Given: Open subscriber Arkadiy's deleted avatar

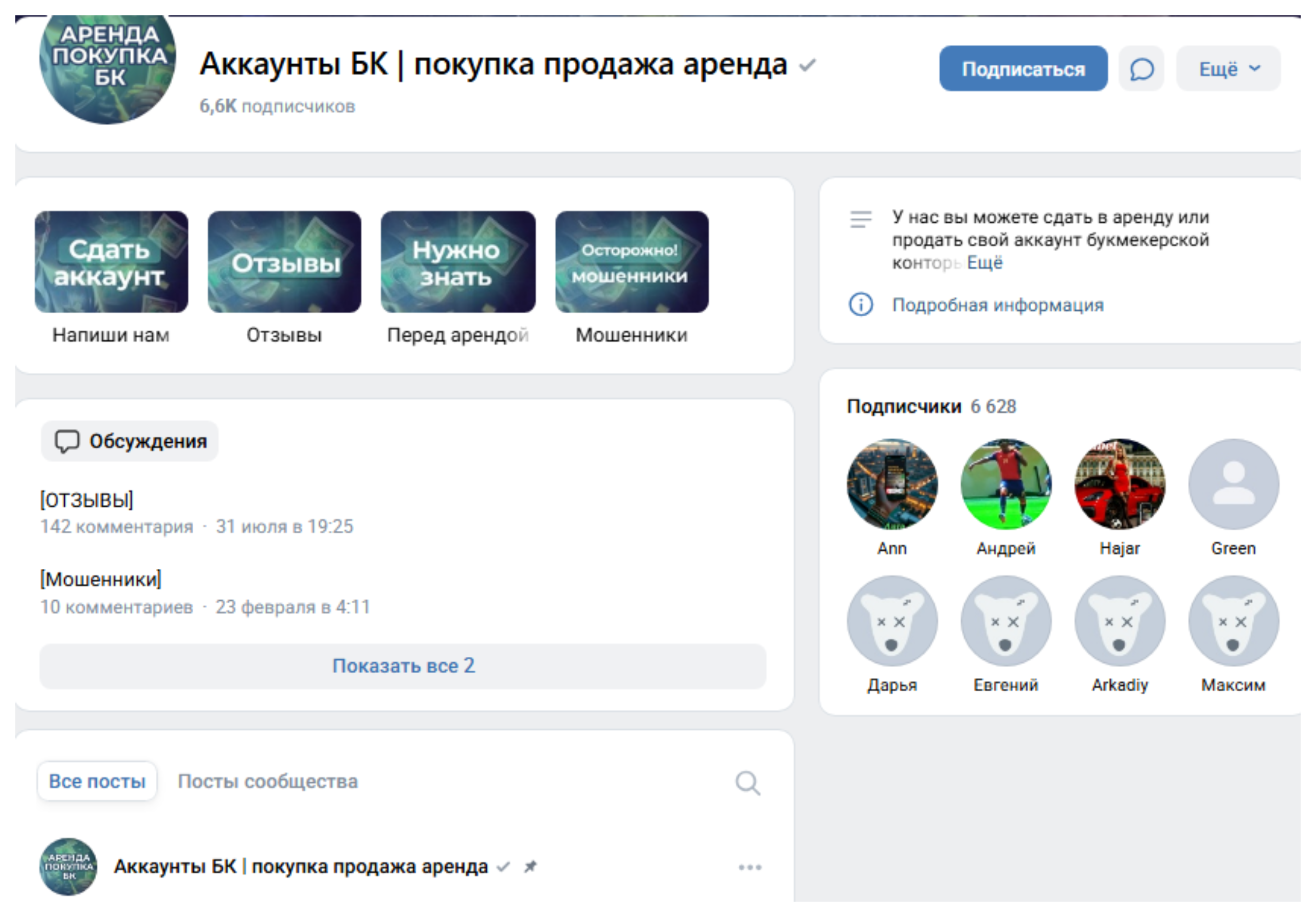Looking at the screenshot, I should click(1120, 621).
